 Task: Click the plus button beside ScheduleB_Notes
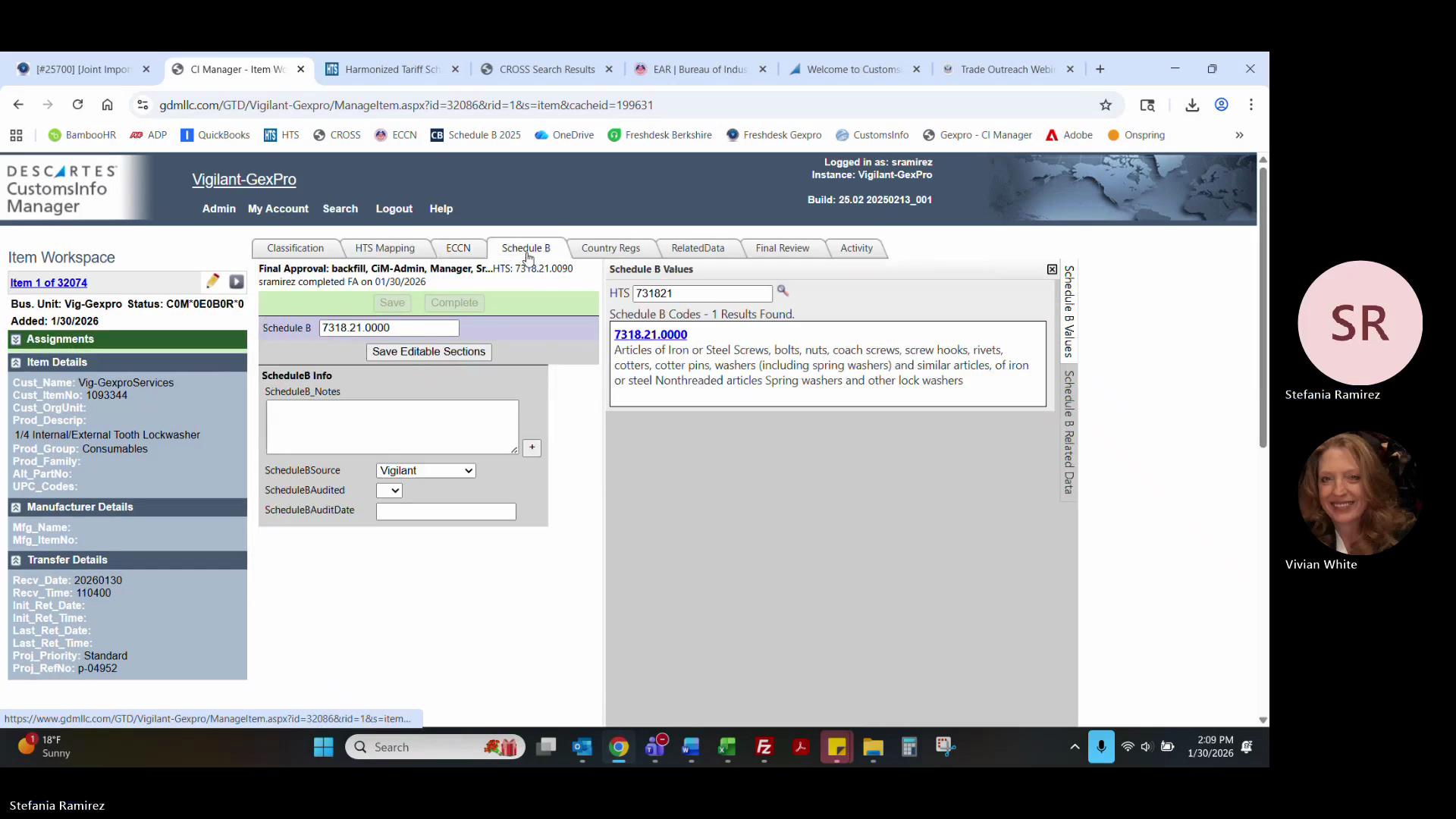click(532, 447)
